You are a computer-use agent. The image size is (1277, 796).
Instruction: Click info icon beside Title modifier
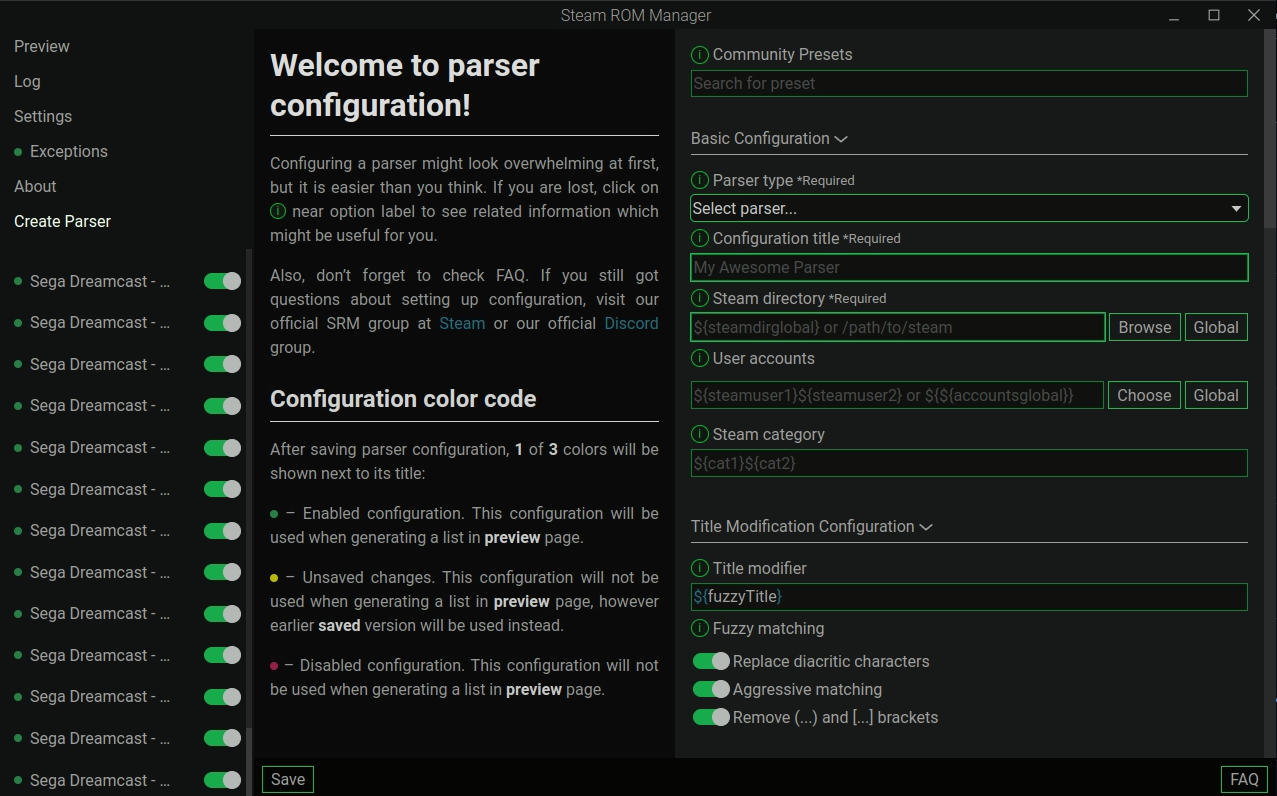tap(700, 569)
